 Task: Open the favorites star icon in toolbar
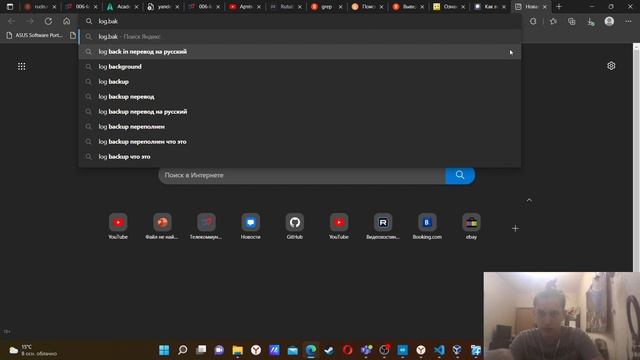[x=553, y=21]
